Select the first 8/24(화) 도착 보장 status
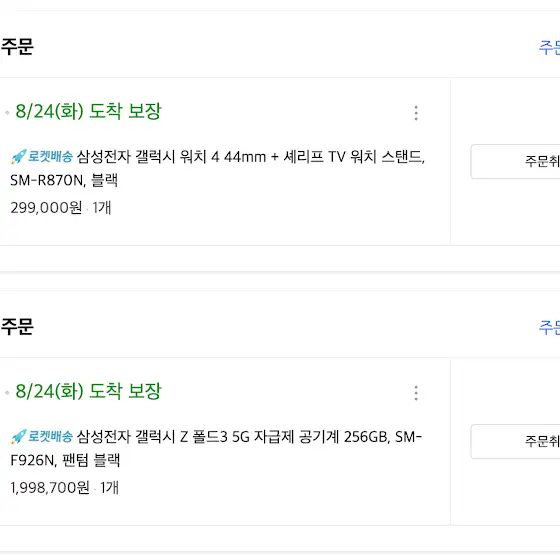560x560 pixels. [x=89, y=111]
